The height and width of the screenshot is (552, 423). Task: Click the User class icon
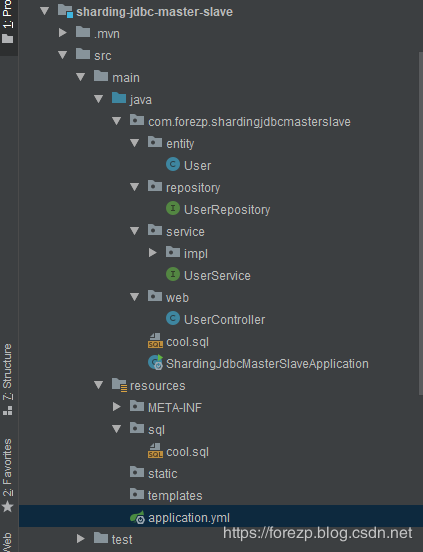(173, 164)
